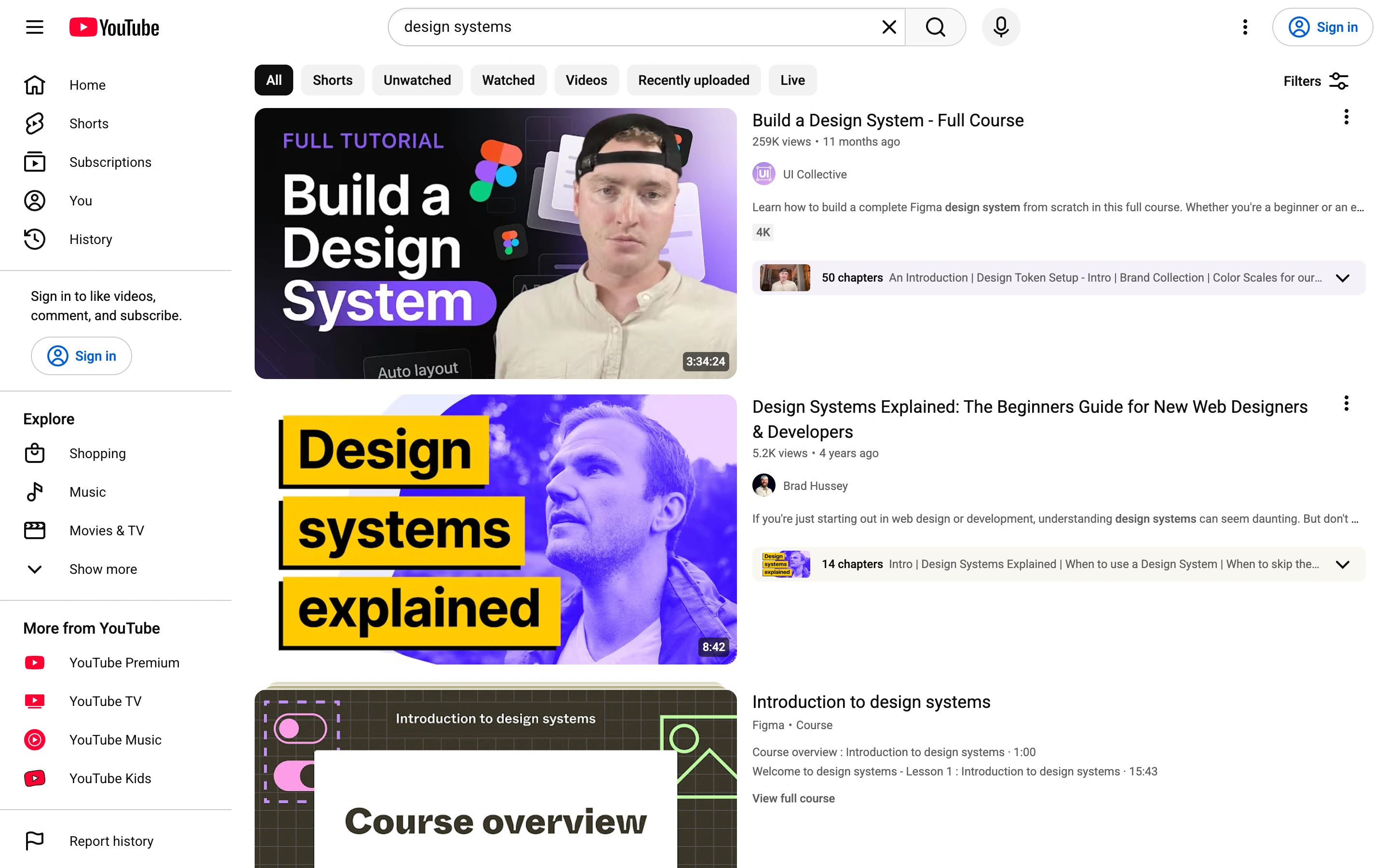The width and height of the screenshot is (1389, 868).
Task: Open Shorts from the sidebar
Action: pos(116,123)
